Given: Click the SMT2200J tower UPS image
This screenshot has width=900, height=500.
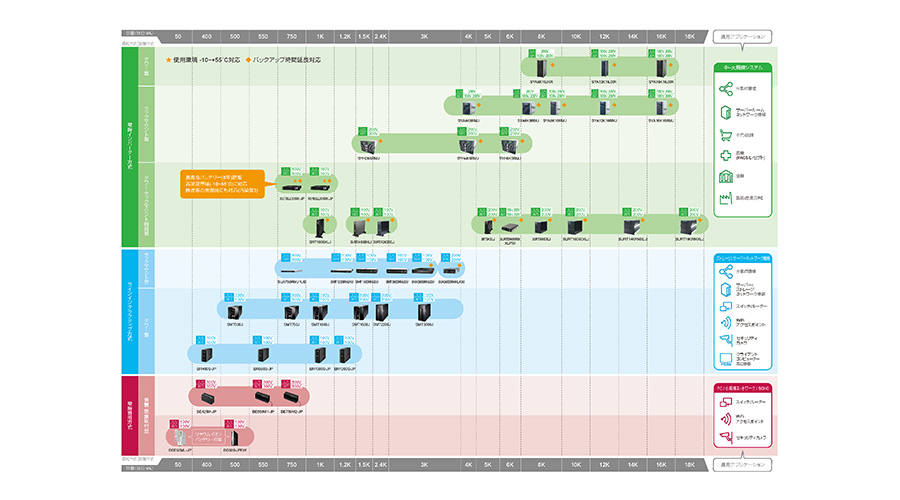Looking at the screenshot, I should 381,312.
